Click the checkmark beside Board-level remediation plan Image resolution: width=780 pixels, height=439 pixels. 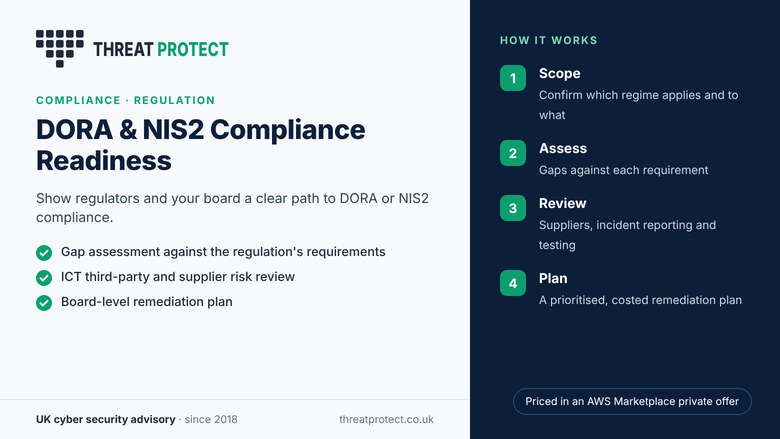click(x=44, y=302)
